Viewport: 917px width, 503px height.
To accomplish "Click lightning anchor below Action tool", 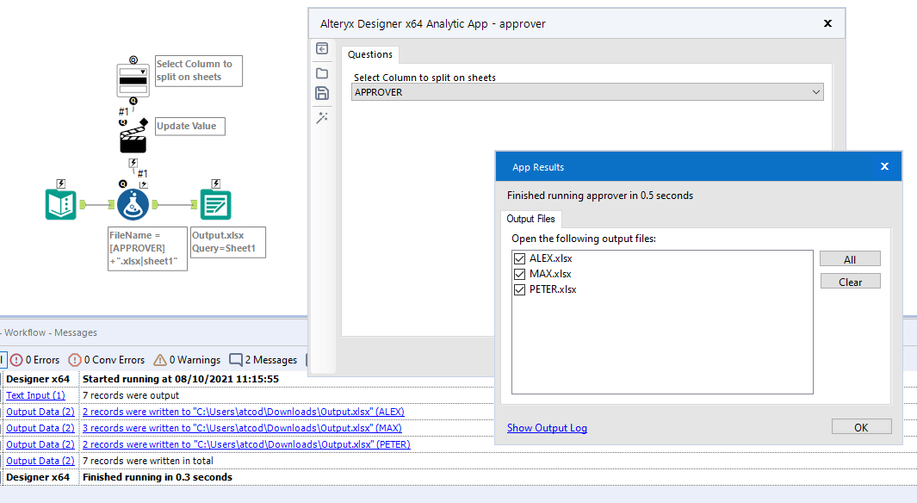I will tap(133, 163).
